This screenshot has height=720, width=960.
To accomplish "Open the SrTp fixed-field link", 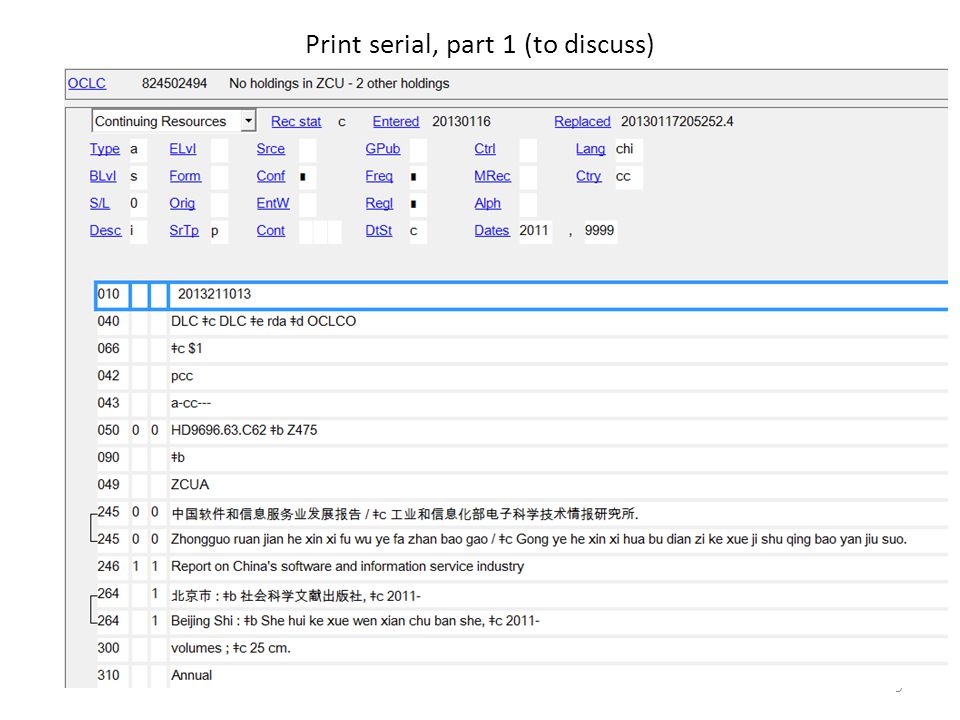I will pyautogui.click(x=184, y=231).
